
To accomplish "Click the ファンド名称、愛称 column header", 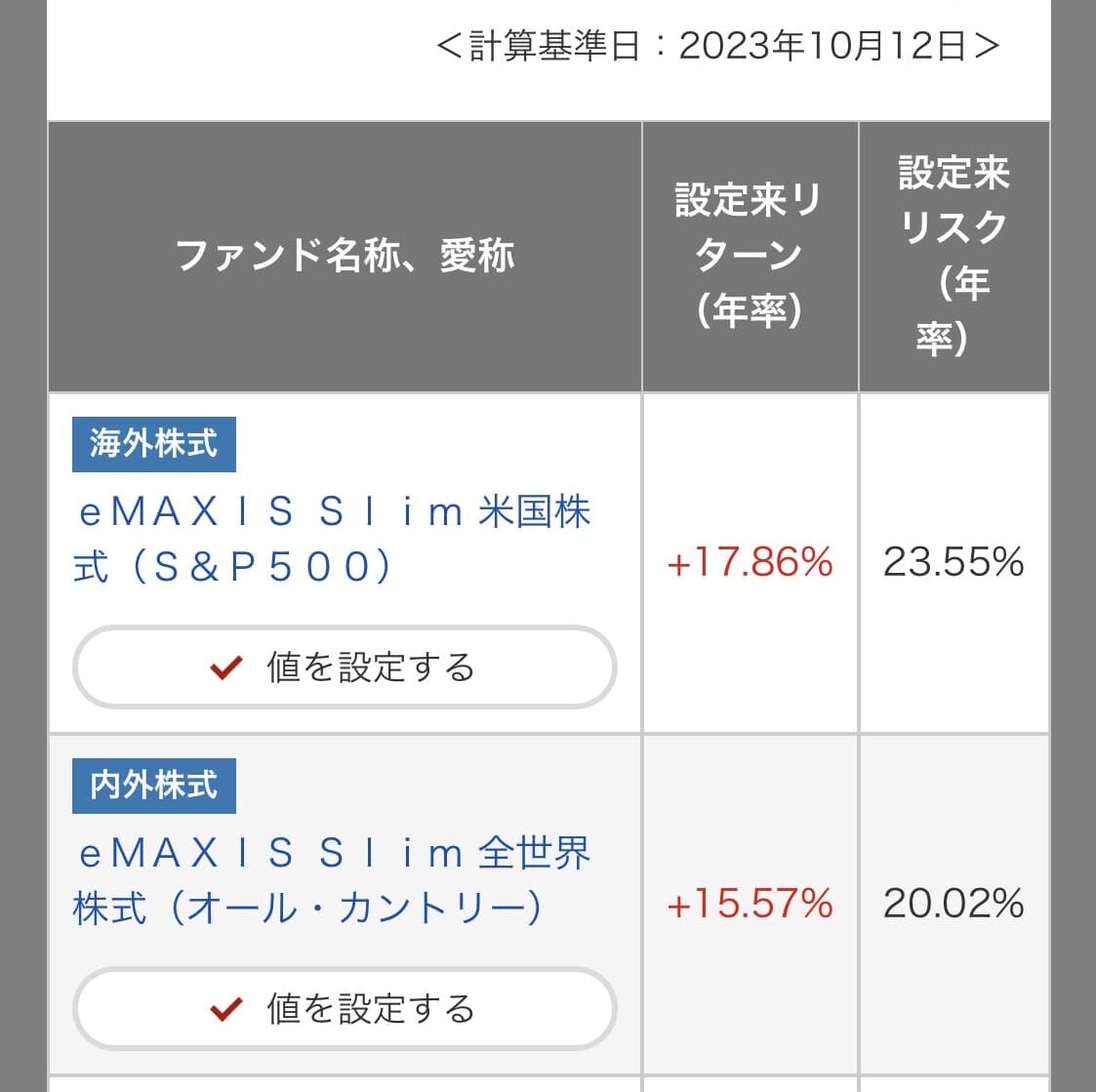I will coord(345,256).
